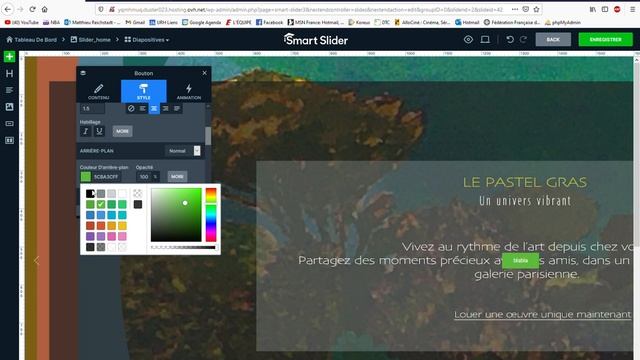Click the browser reload button
This screenshot has width=640, height=360.
(x=32, y=9)
